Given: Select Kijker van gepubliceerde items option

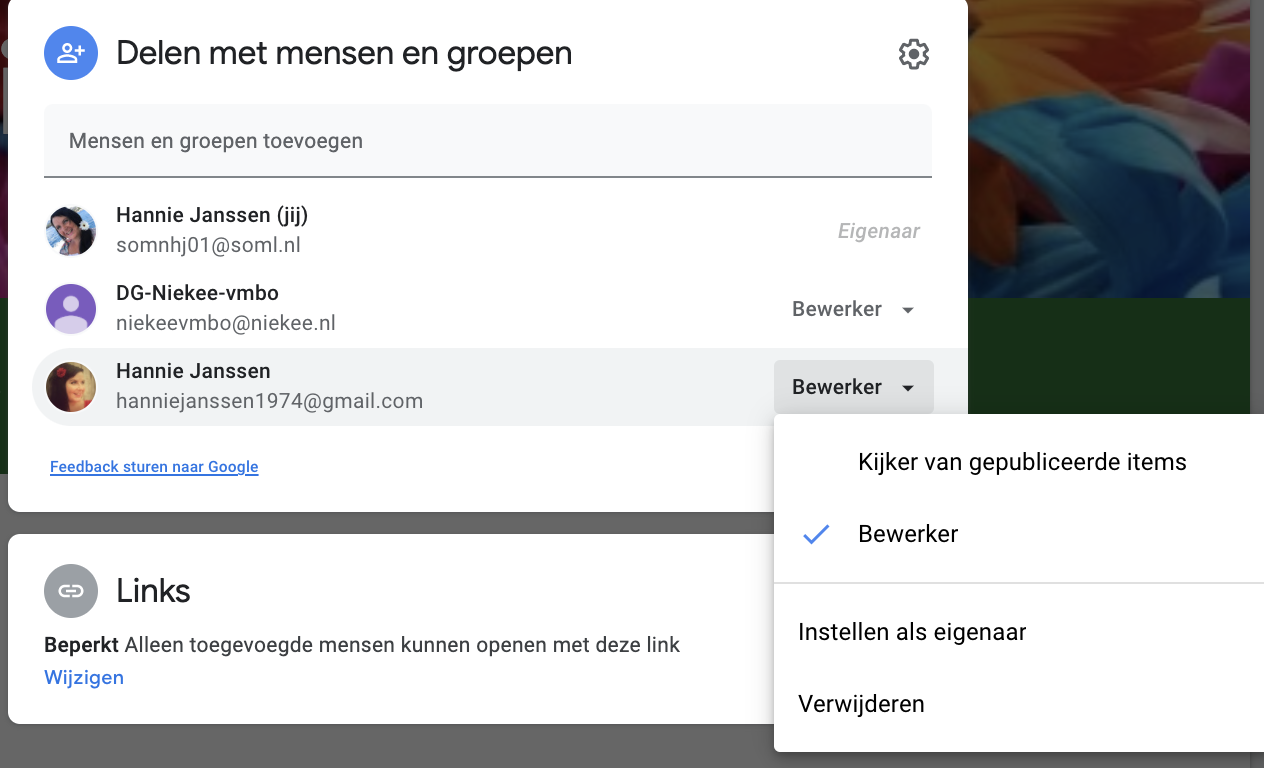Looking at the screenshot, I should tap(1022, 462).
